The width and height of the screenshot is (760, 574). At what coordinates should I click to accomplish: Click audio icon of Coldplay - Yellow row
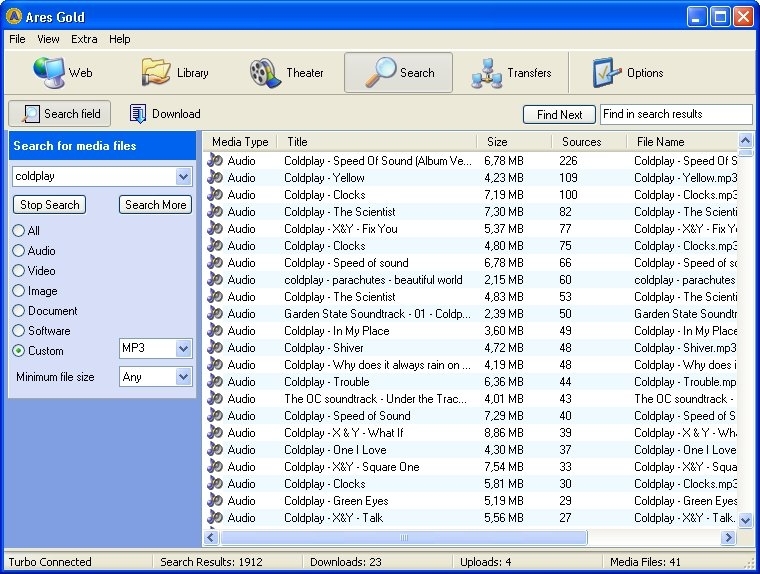click(215, 177)
